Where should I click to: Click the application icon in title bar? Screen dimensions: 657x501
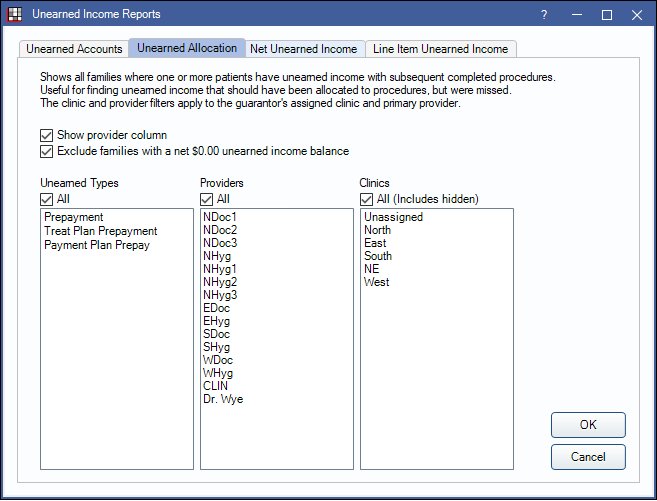point(15,14)
